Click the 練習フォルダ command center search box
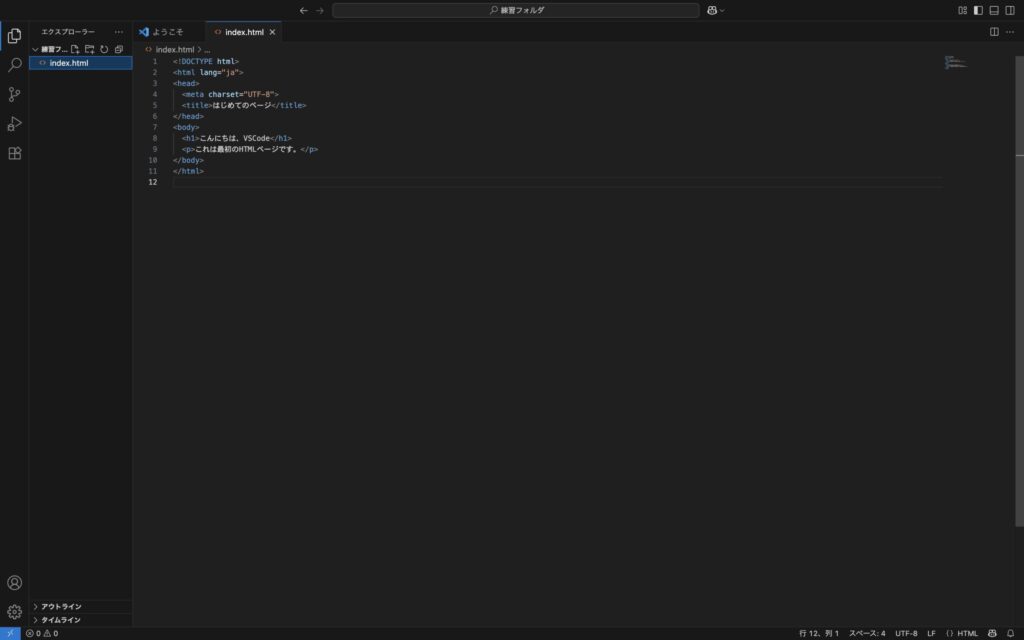The height and width of the screenshot is (640, 1024). pos(516,10)
